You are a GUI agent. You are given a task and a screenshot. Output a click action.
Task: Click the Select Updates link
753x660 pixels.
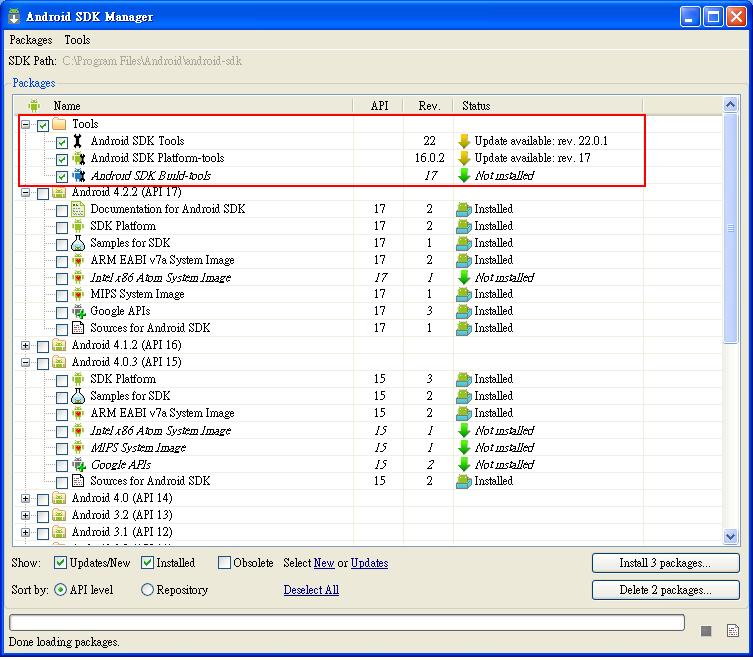[369, 563]
